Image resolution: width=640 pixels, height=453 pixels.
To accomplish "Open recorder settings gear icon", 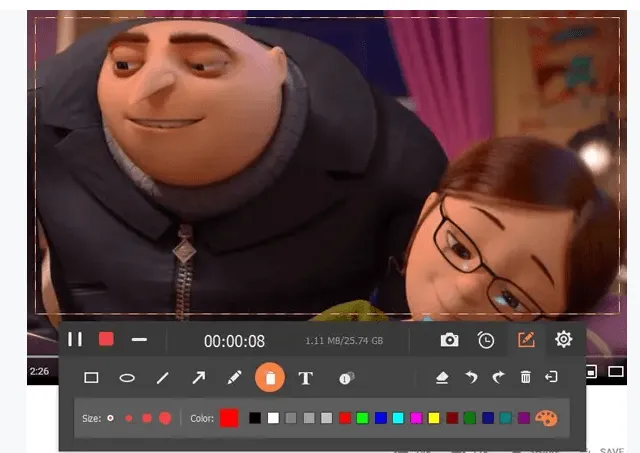I will point(563,339).
